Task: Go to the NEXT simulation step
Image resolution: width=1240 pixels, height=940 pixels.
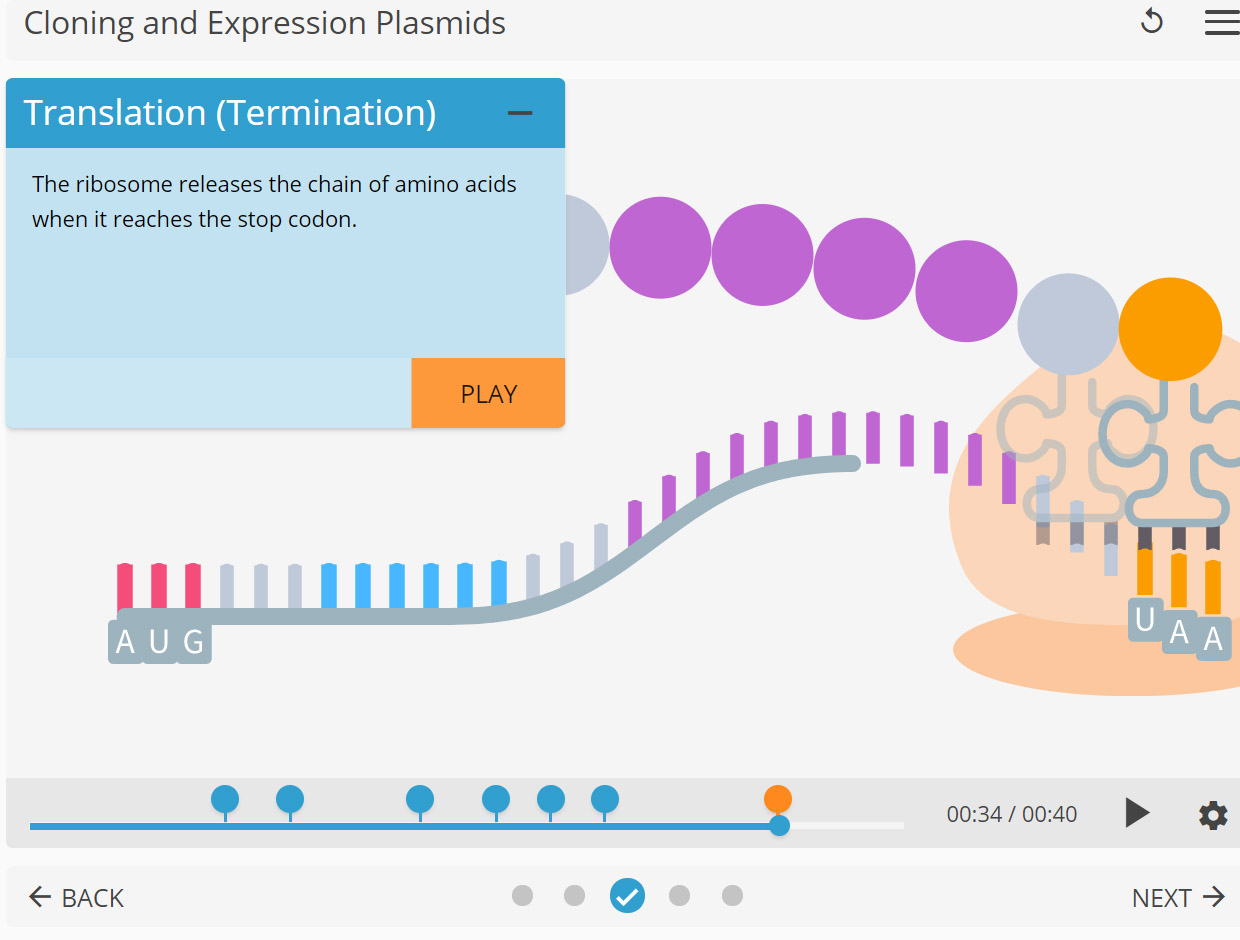Action: (1162, 897)
